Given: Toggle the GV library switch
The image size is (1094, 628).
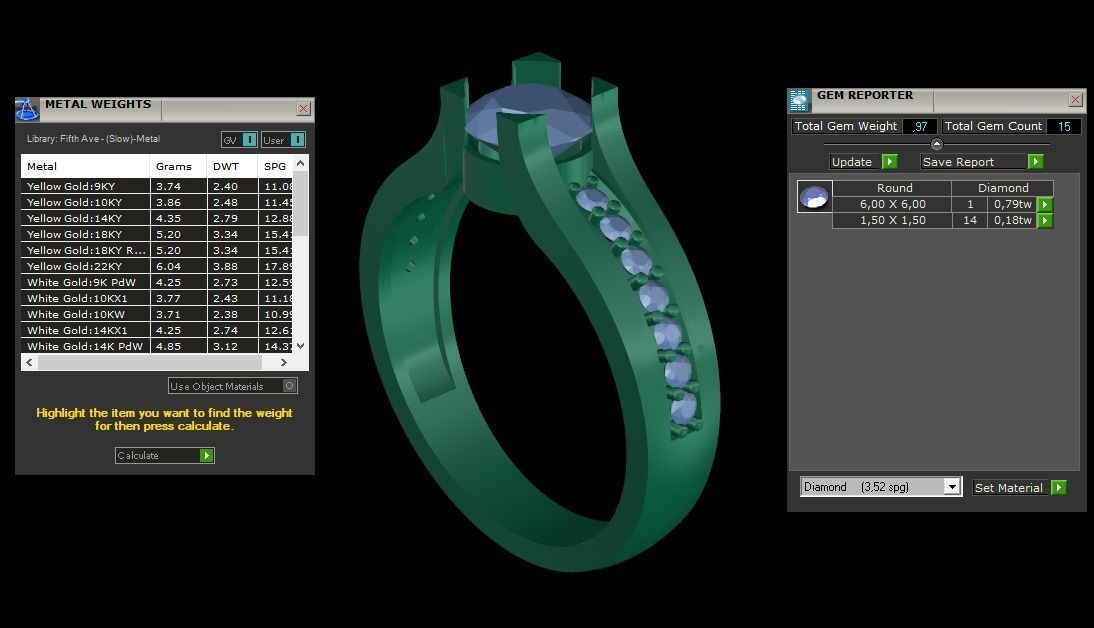Looking at the screenshot, I should pos(249,140).
